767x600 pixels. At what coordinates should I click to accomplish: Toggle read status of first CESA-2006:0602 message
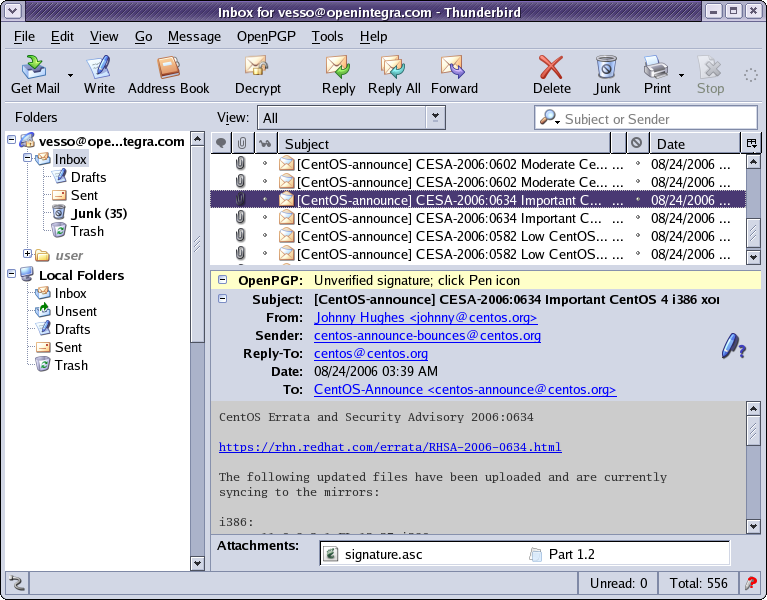(265, 163)
